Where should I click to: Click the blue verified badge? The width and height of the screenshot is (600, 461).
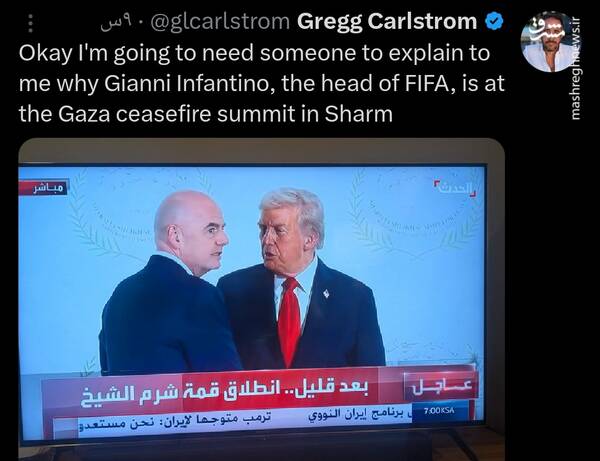coord(494,21)
